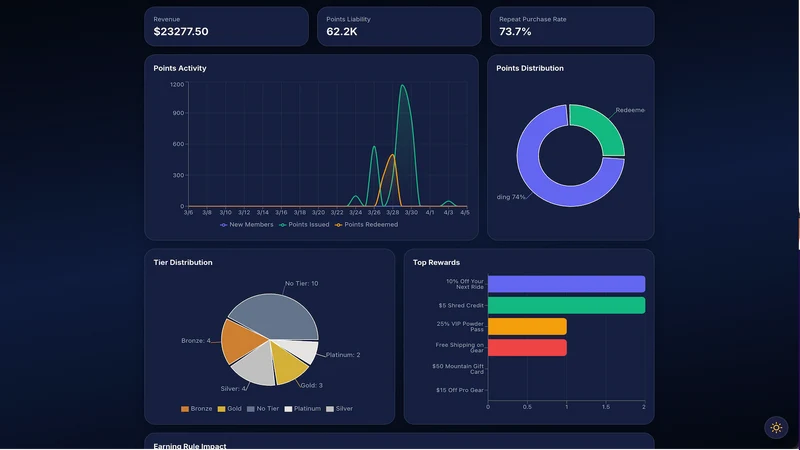Click the Platinum legend entry
This screenshot has height=450, width=800.
303,409
